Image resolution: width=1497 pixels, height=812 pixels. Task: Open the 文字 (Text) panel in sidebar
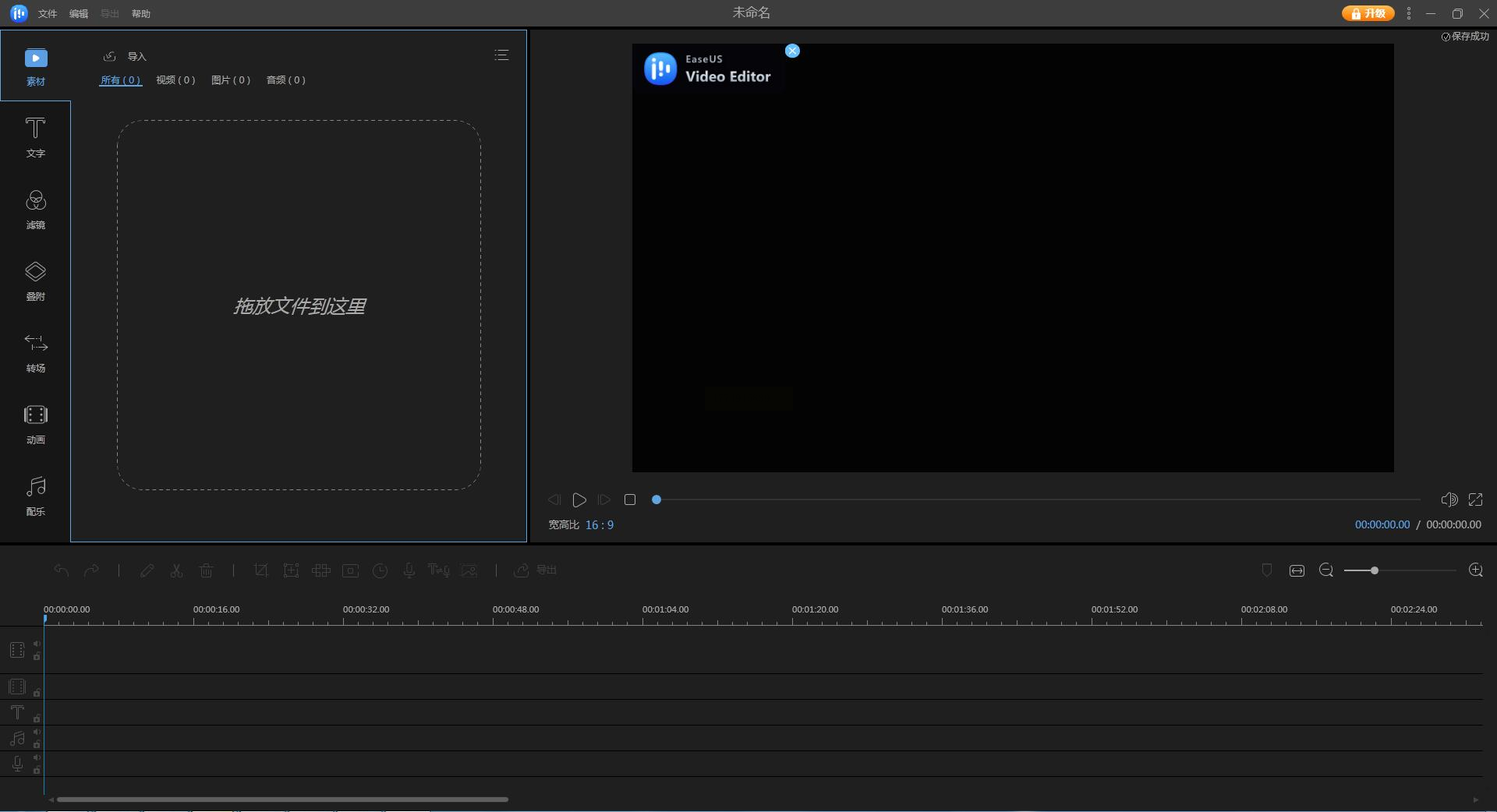[35, 137]
